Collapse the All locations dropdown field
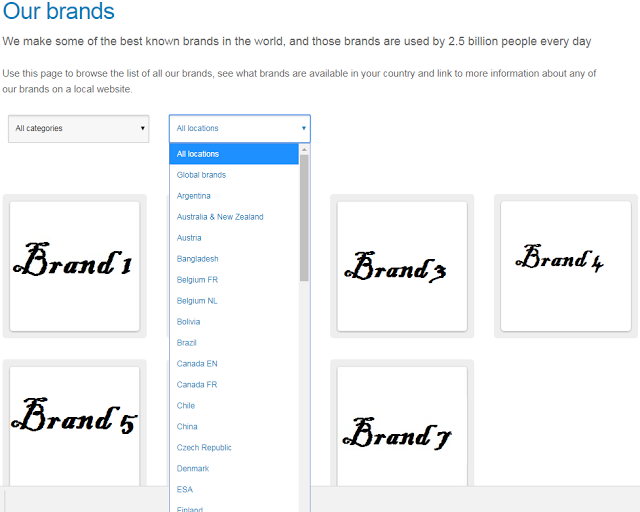This screenshot has width=640, height=512. tap(240, 129)
